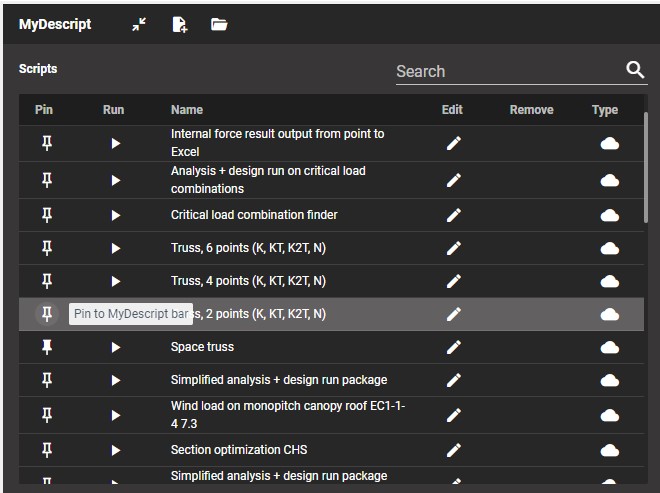Select 'Truss, 4 points (K, KT, K2T, N)' name
Viewport: 660px width, 493px height.
(x=248, y=281)
